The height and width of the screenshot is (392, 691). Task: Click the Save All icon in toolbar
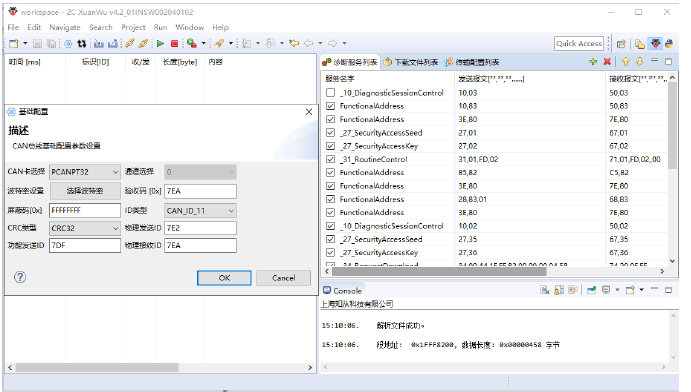click(52, 43)
